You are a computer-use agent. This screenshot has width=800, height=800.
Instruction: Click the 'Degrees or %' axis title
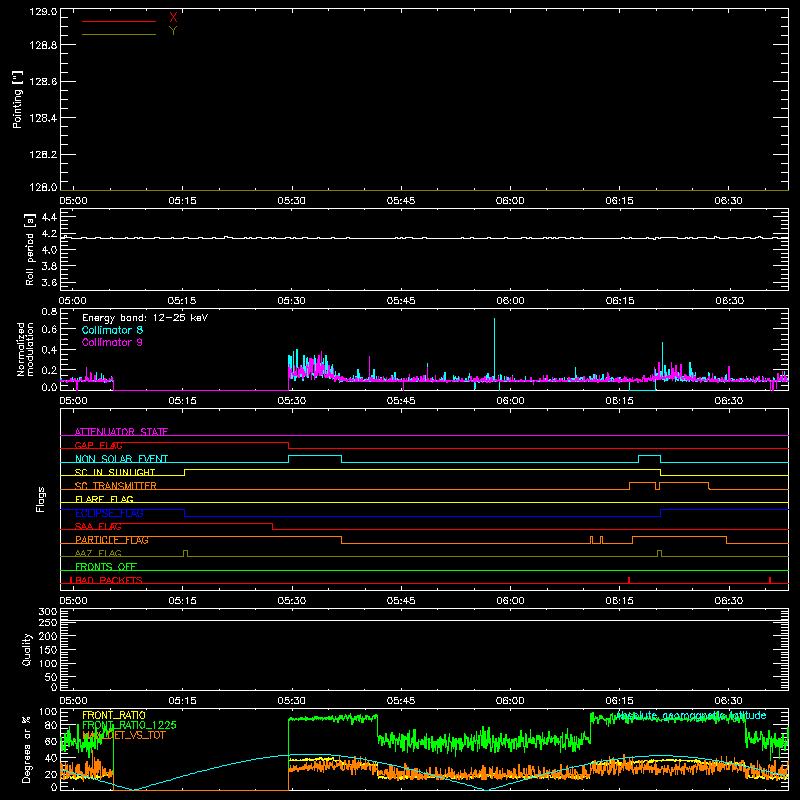[x=26, y=749]
